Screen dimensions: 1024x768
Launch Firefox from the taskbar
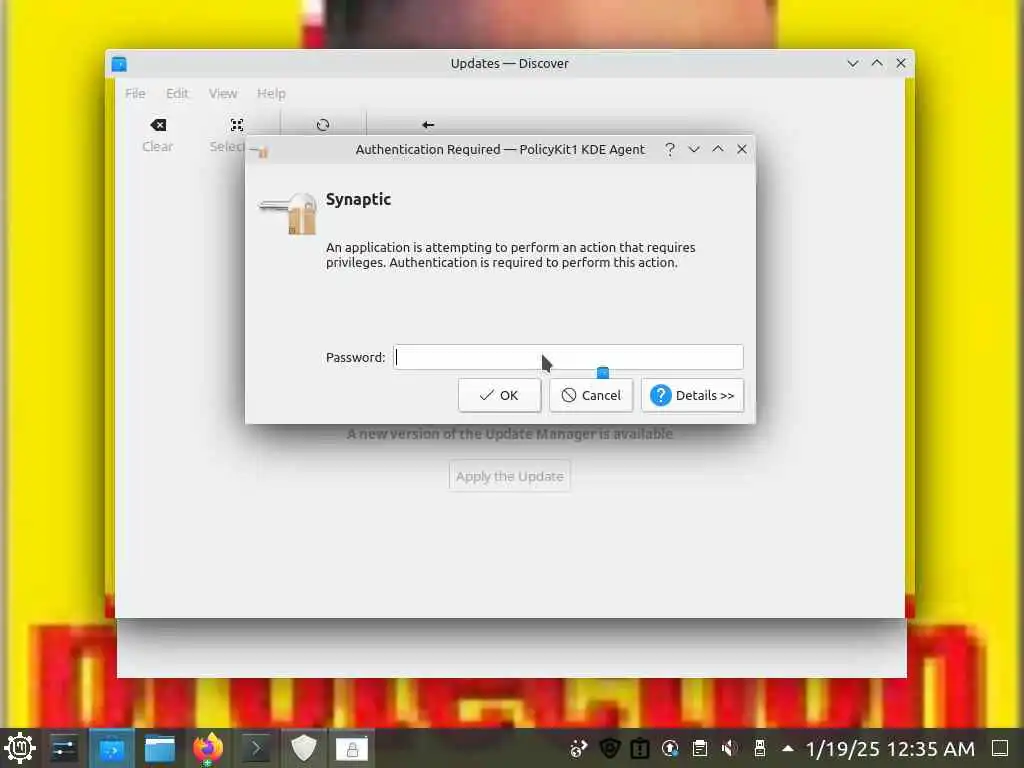(208, 748)
